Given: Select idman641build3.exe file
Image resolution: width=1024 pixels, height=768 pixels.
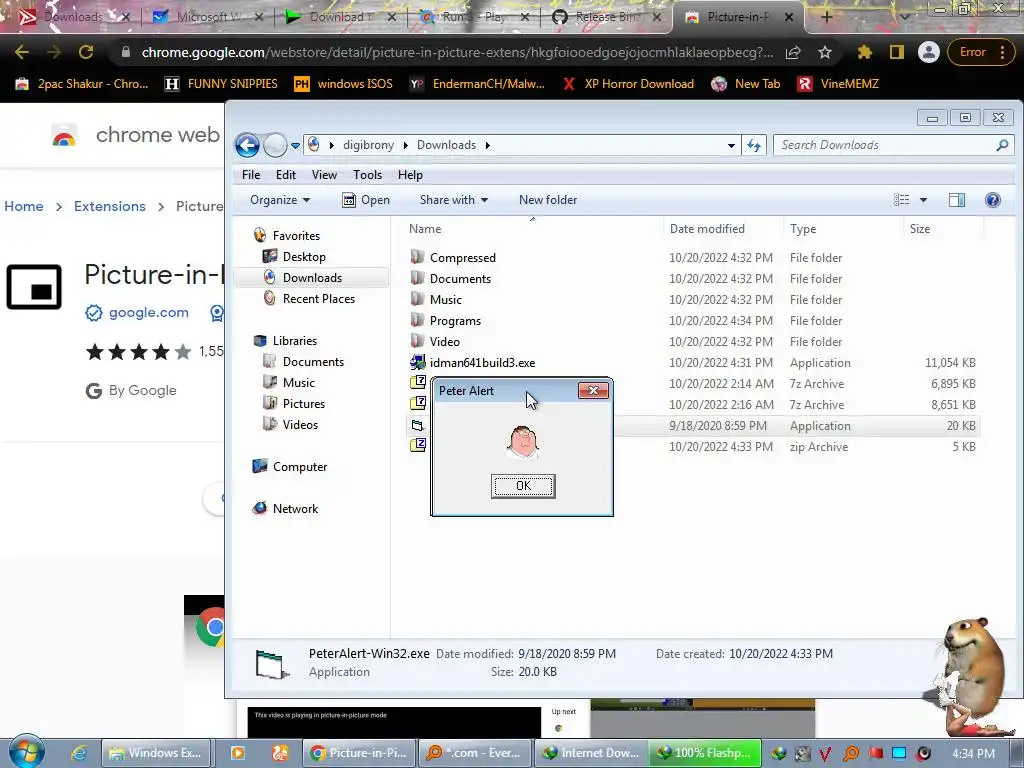Looking at the screenshot, I should 482,362.
